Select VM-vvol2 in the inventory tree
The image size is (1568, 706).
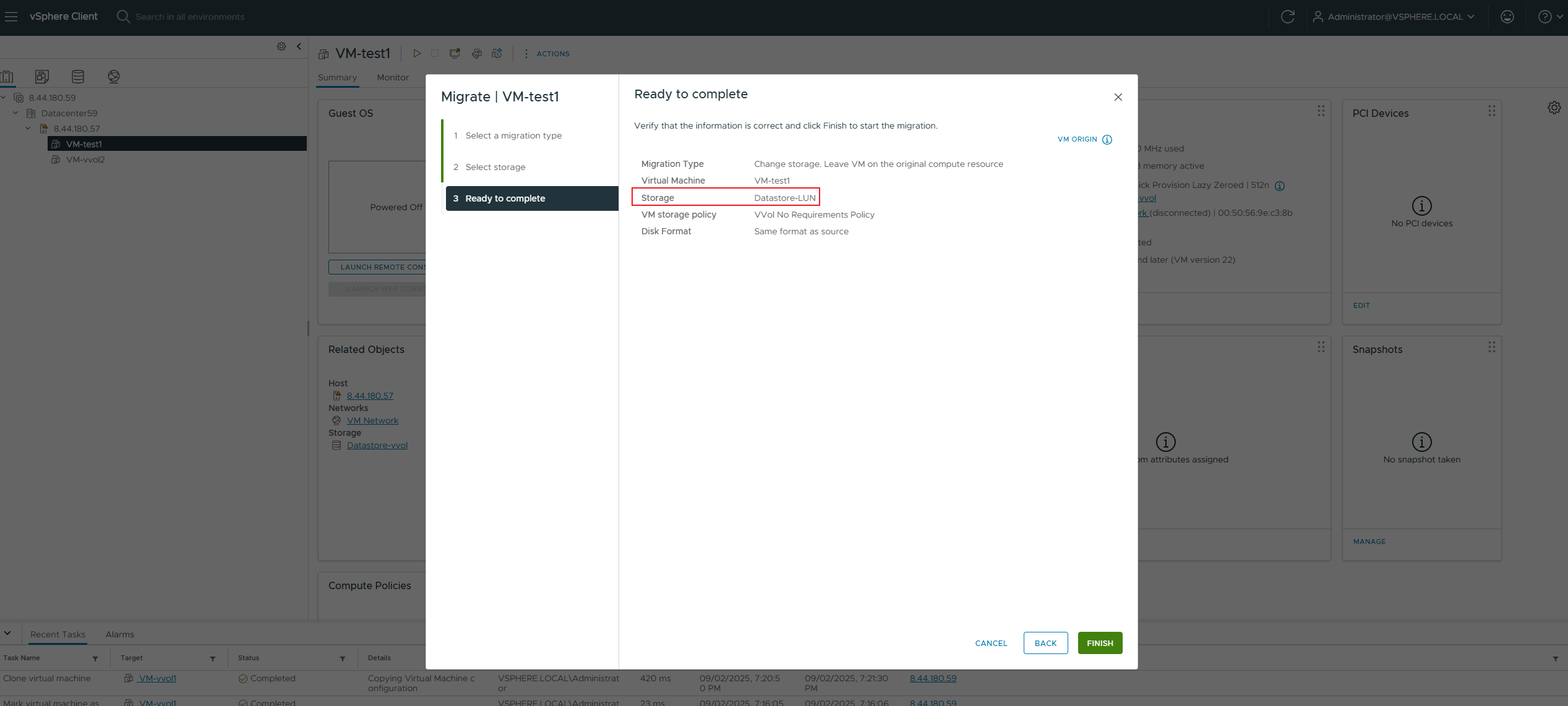click(x=85, y=159)
